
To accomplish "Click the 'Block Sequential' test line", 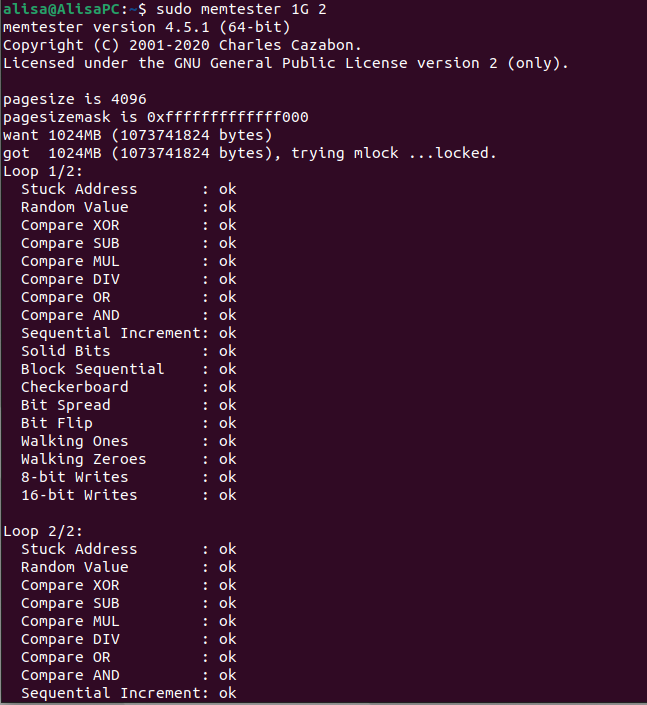I will click(129, 369).
